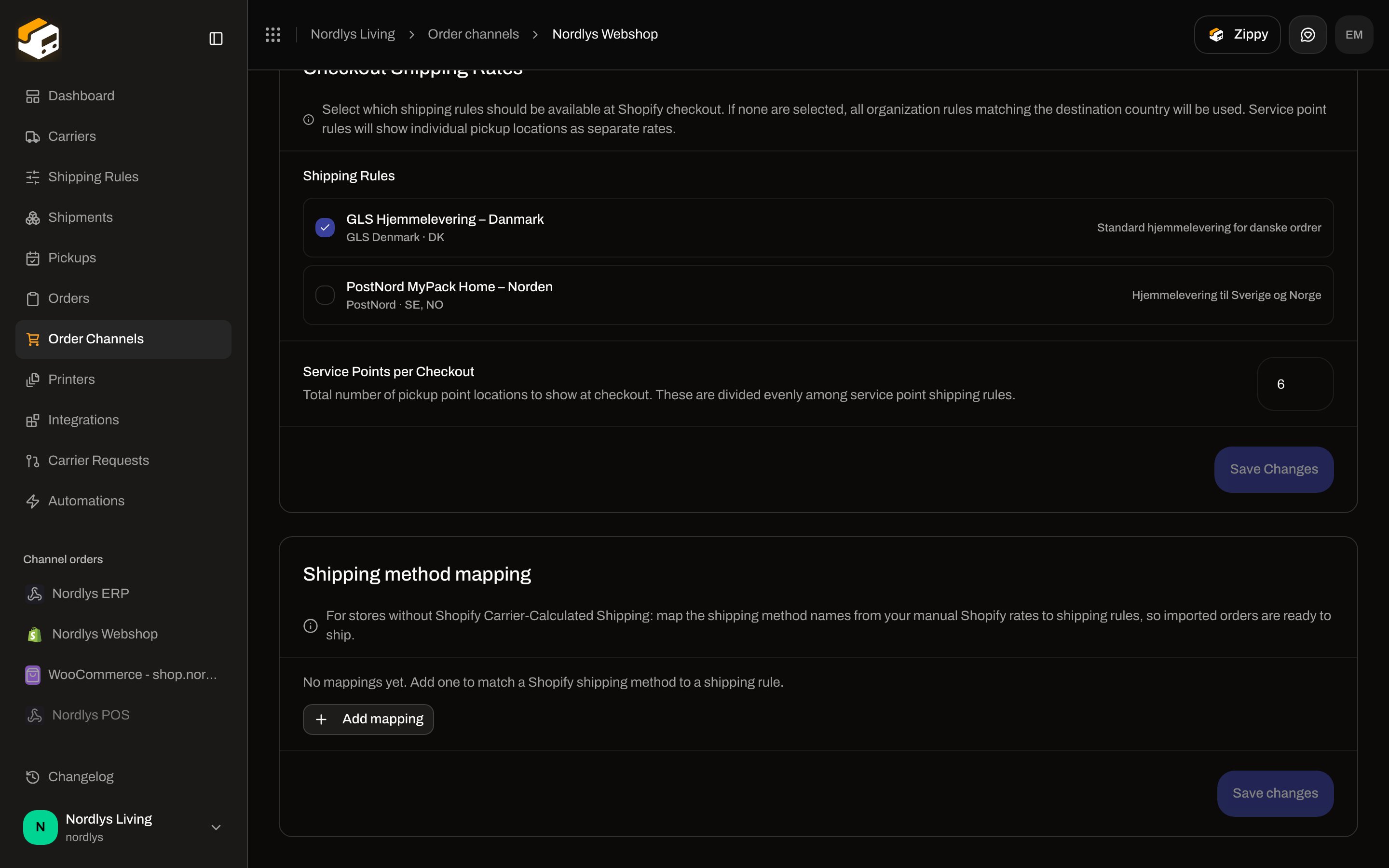Click Save changes under shipping method mapping
This screenshot has height=868, width=1389.
pyautogui.click(x=1275, y=793)
